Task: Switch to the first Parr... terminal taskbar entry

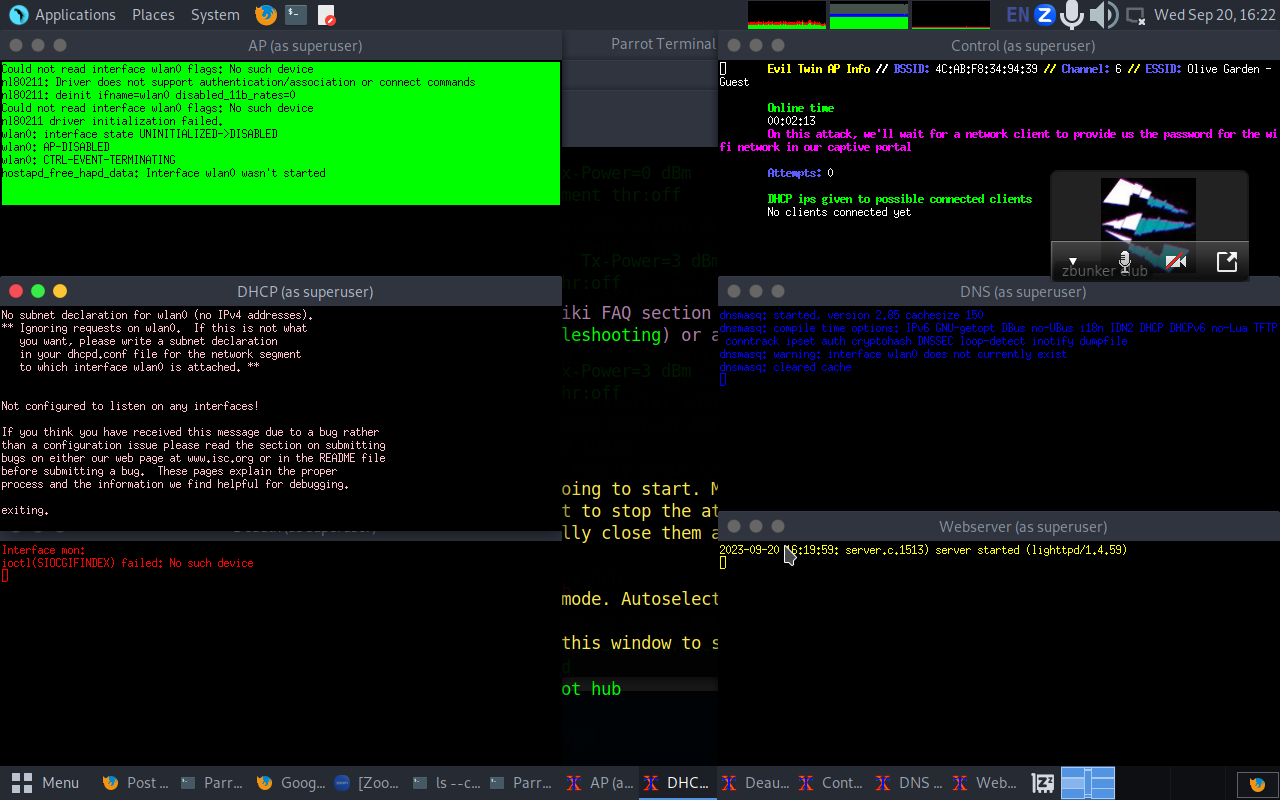Action: 212,783
